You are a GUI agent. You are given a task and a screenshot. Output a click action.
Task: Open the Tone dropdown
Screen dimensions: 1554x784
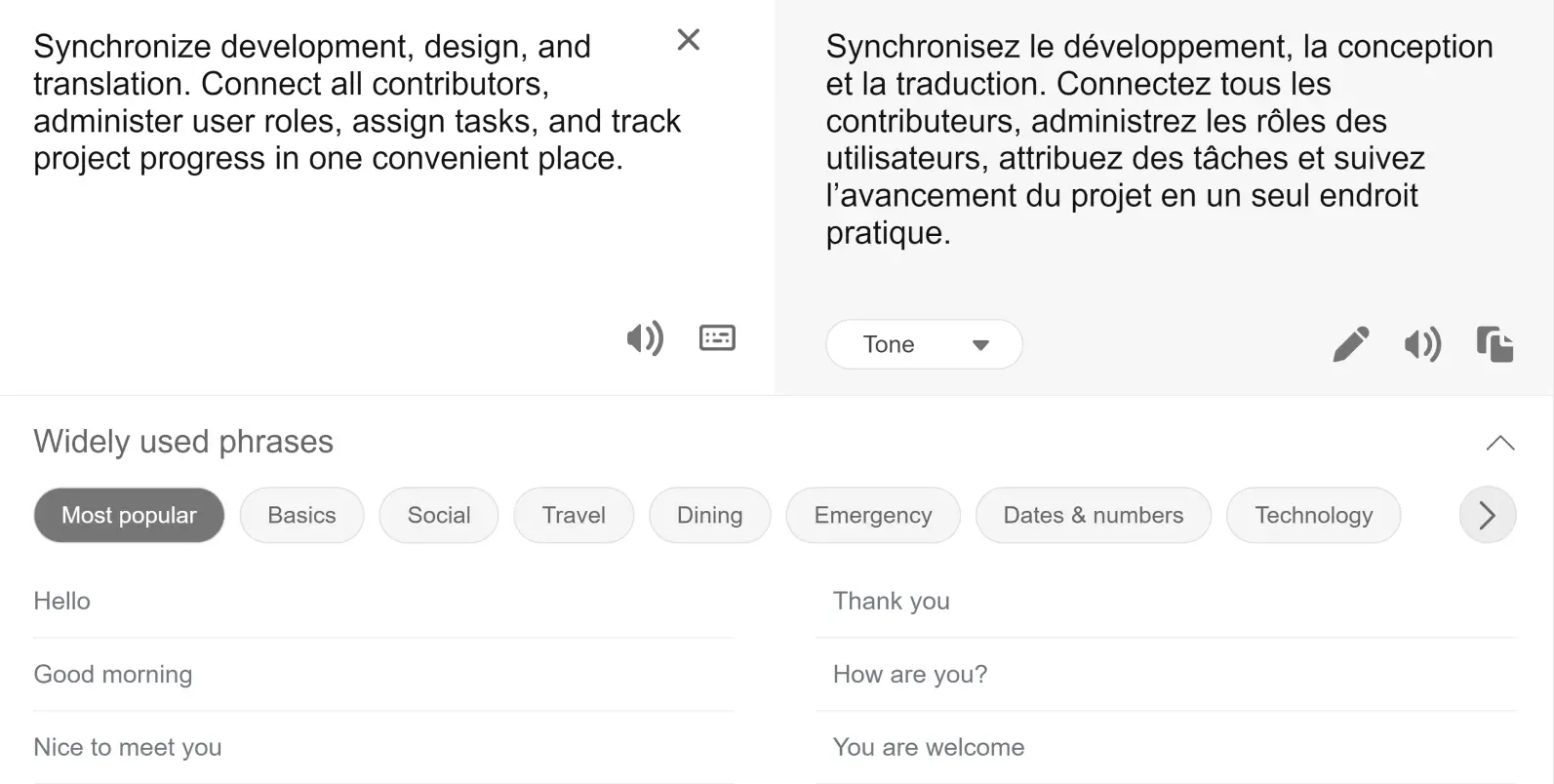tap(923, 344)
